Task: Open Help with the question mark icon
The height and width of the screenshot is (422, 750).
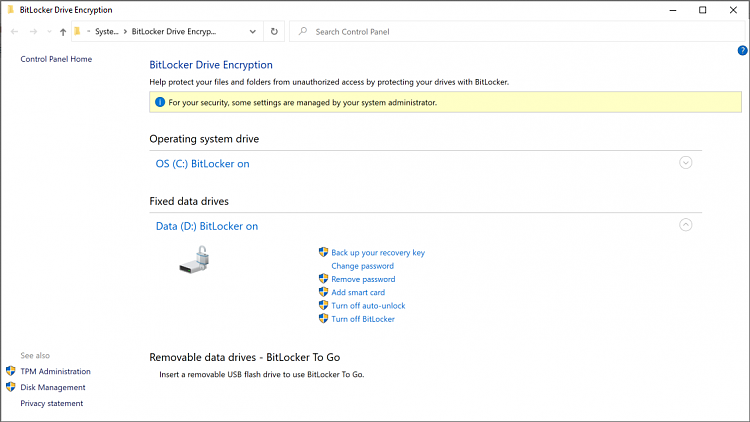Action: 742,50
